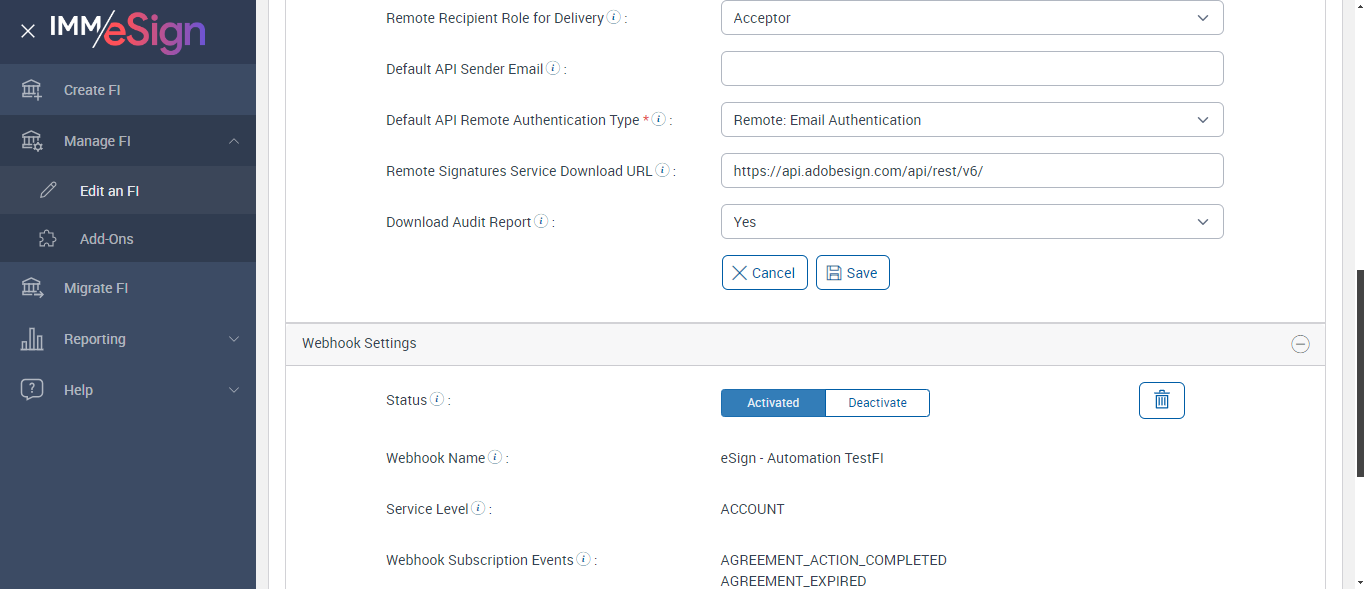The height and width of the screenshot is (589, 1366).
Task: Open the Add-Ons menu item
Action: 106,239
